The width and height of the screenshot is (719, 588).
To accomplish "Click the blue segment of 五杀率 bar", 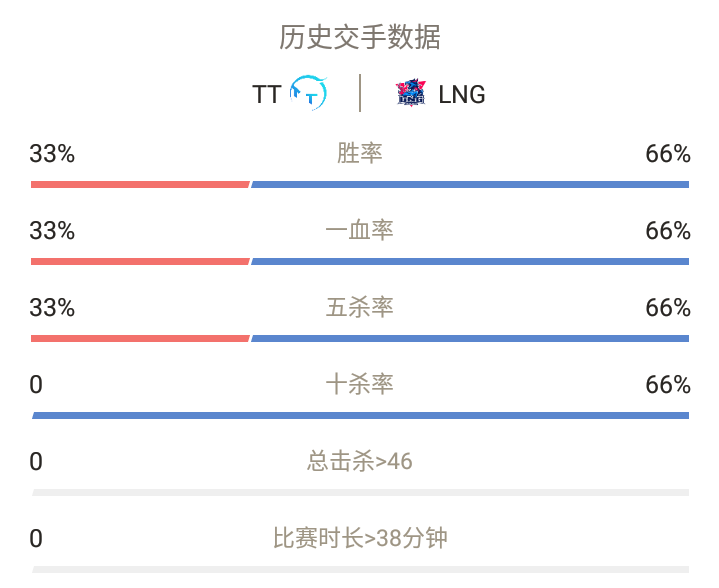I will click(470, 339).
